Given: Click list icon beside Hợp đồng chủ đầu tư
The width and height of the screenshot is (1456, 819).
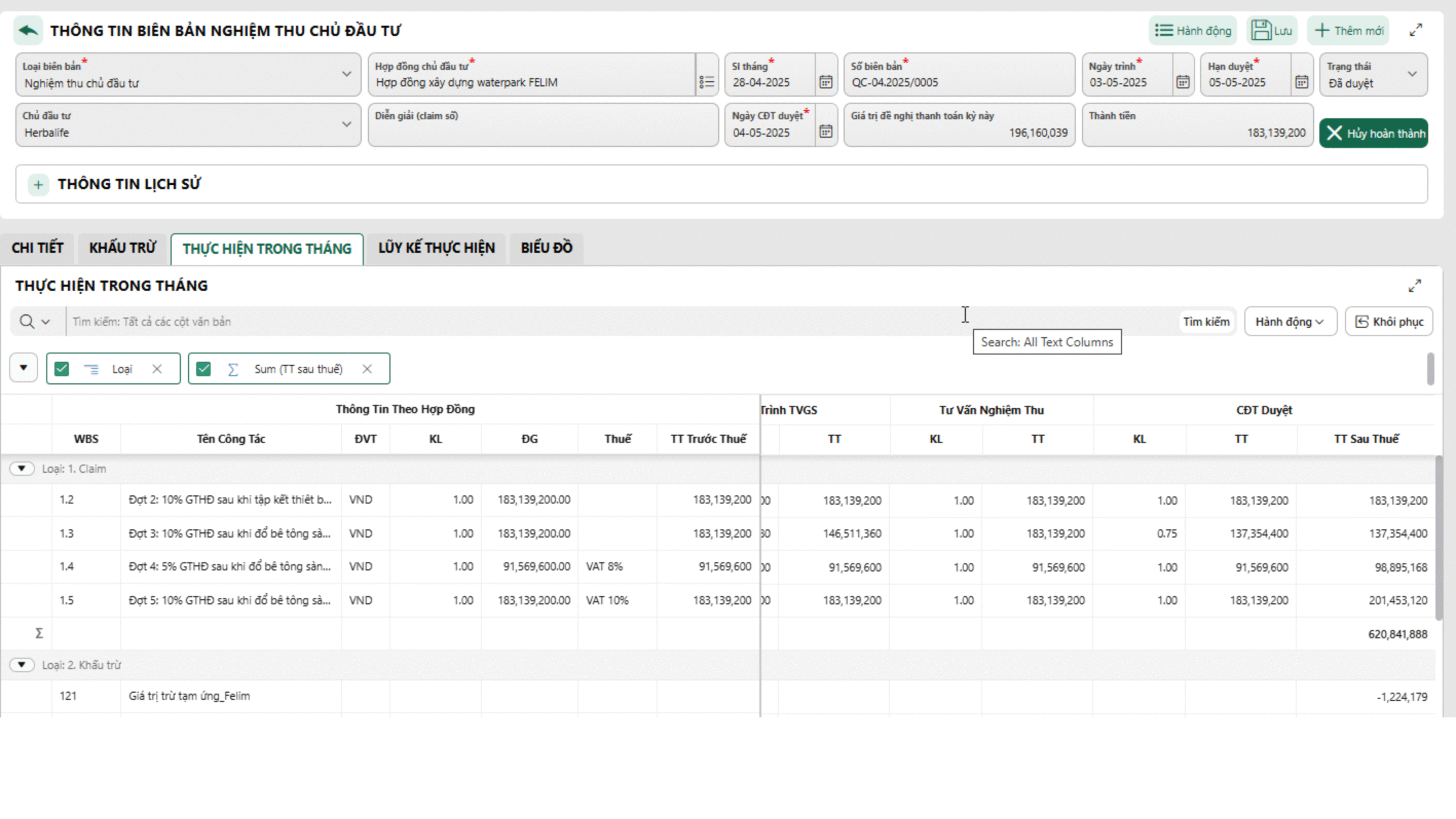Looking at the screenshot, I should pyautogui.click(x=707, y=82).
